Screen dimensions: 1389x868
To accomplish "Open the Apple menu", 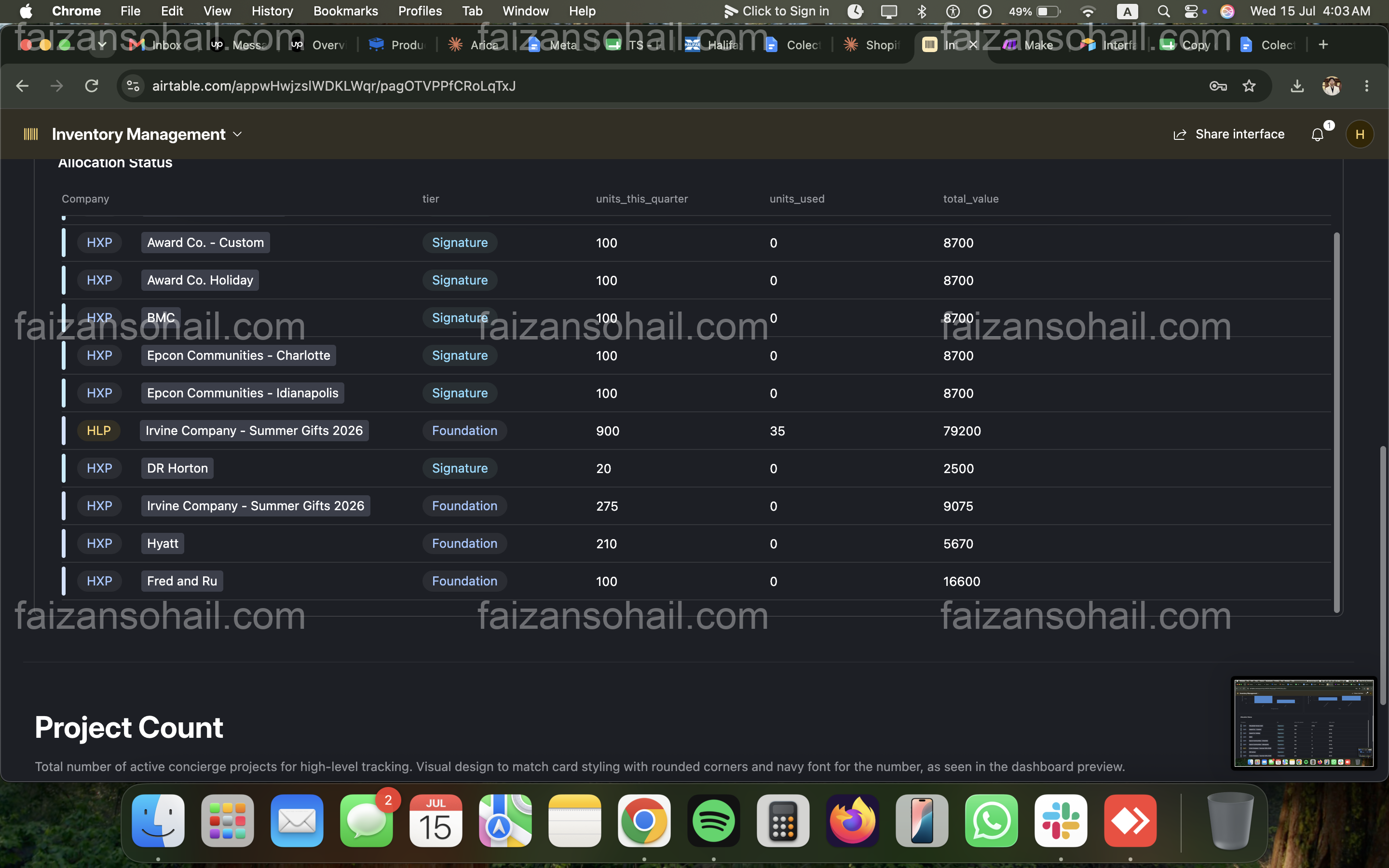I will (26, 11).
